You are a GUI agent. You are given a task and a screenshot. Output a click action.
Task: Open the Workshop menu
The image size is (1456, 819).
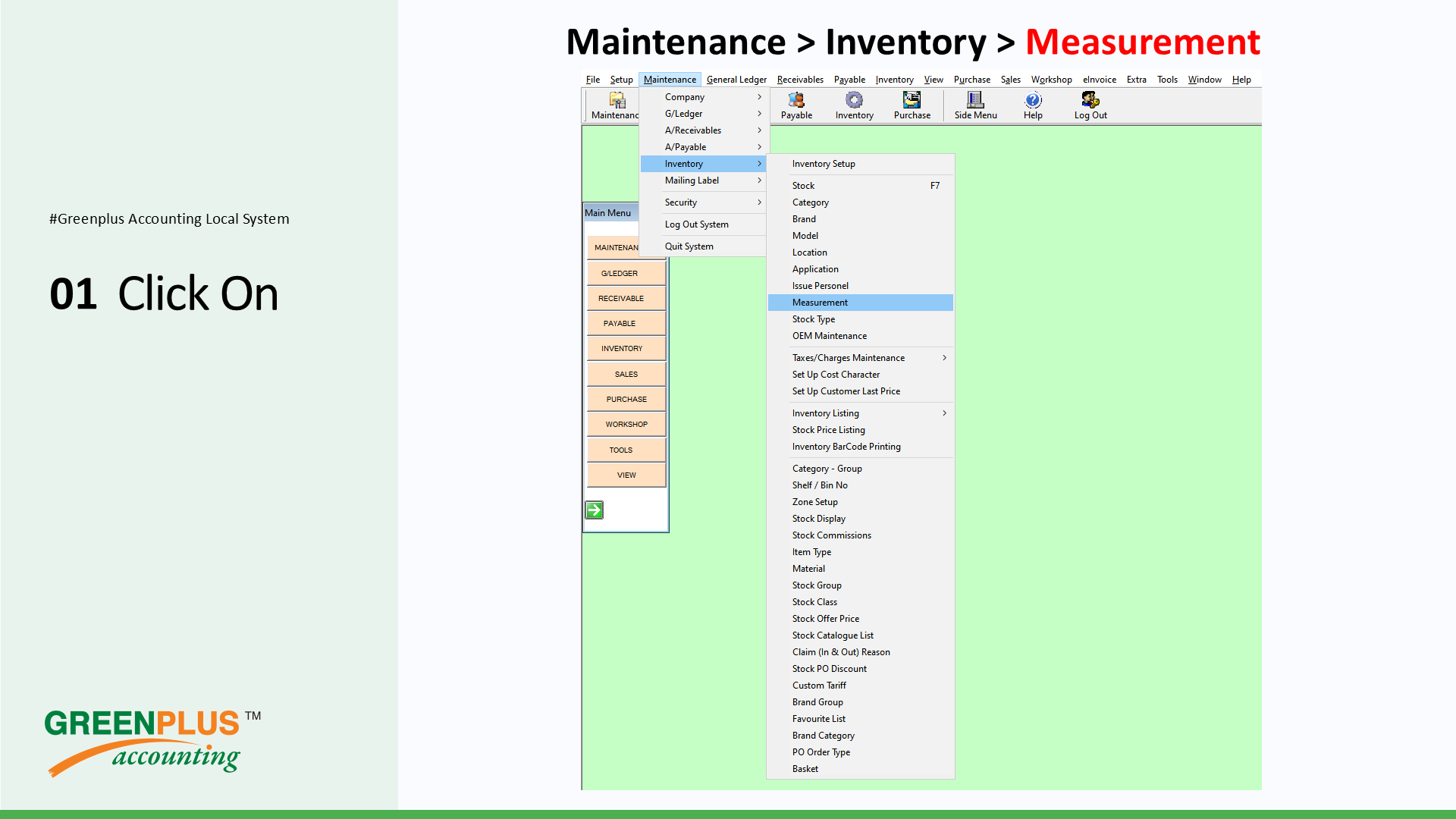pos(1051,80)
